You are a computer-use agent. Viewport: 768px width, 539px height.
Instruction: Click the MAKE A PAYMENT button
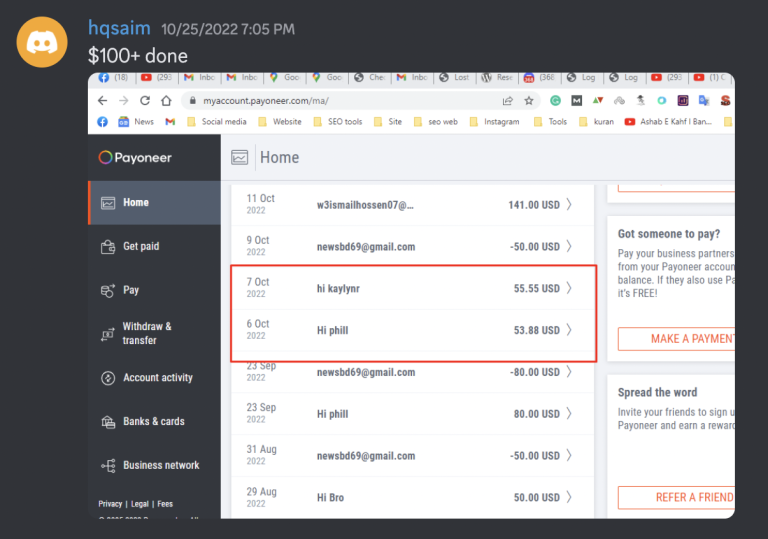pyautogui.click(x=676, y=339)
